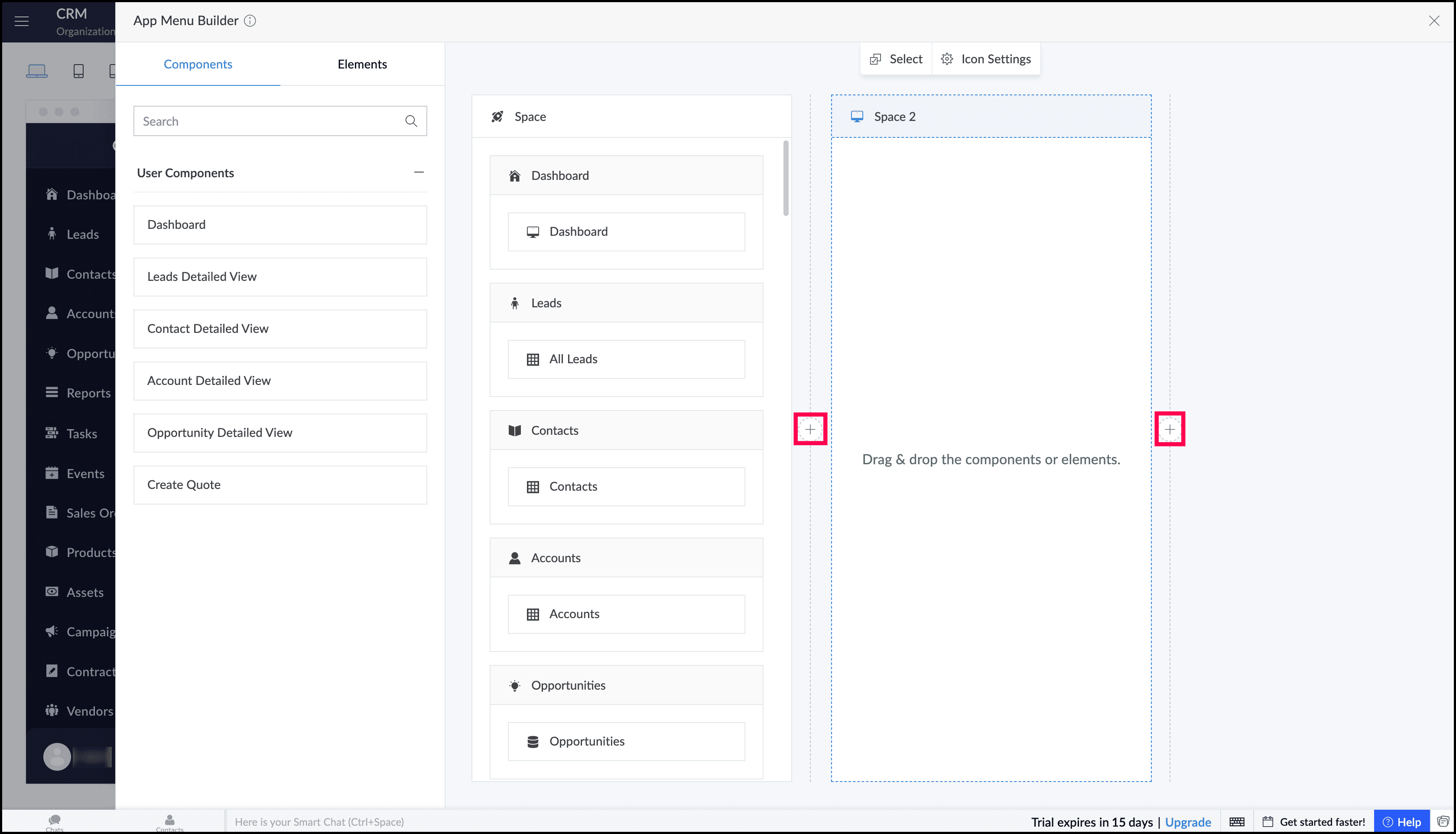Select the Leads Detailed View component
Screen dimensions: 1456x834
coord(280,277)
